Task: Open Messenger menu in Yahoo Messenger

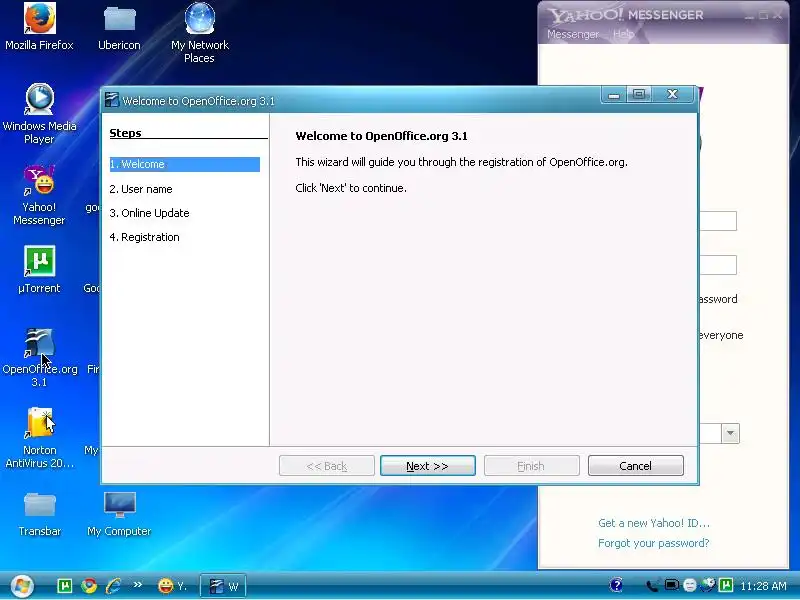Action: click(572, 34)
